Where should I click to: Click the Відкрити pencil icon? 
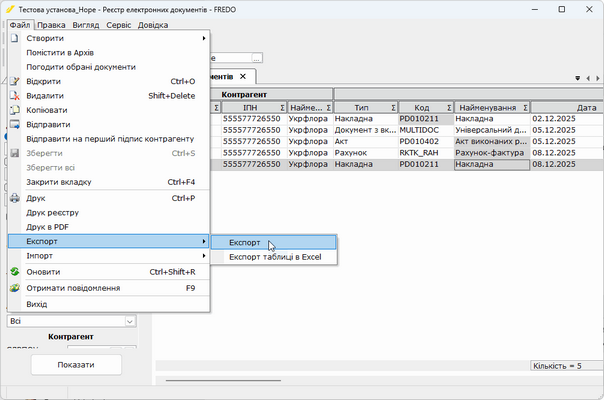pyautogui.click(x=15, y=81)
